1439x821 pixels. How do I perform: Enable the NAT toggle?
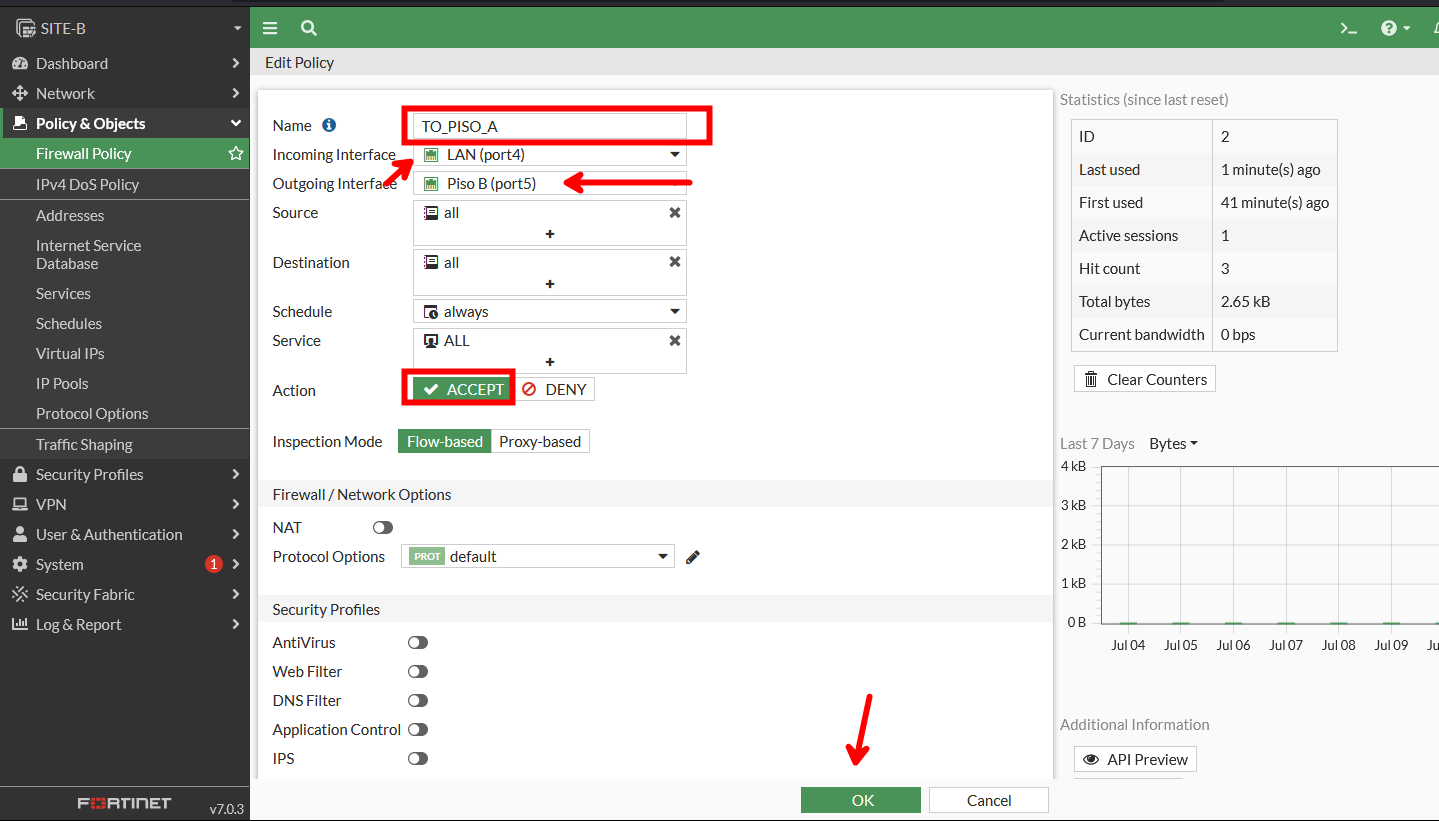pyautogui.click(x=383, y=527)
